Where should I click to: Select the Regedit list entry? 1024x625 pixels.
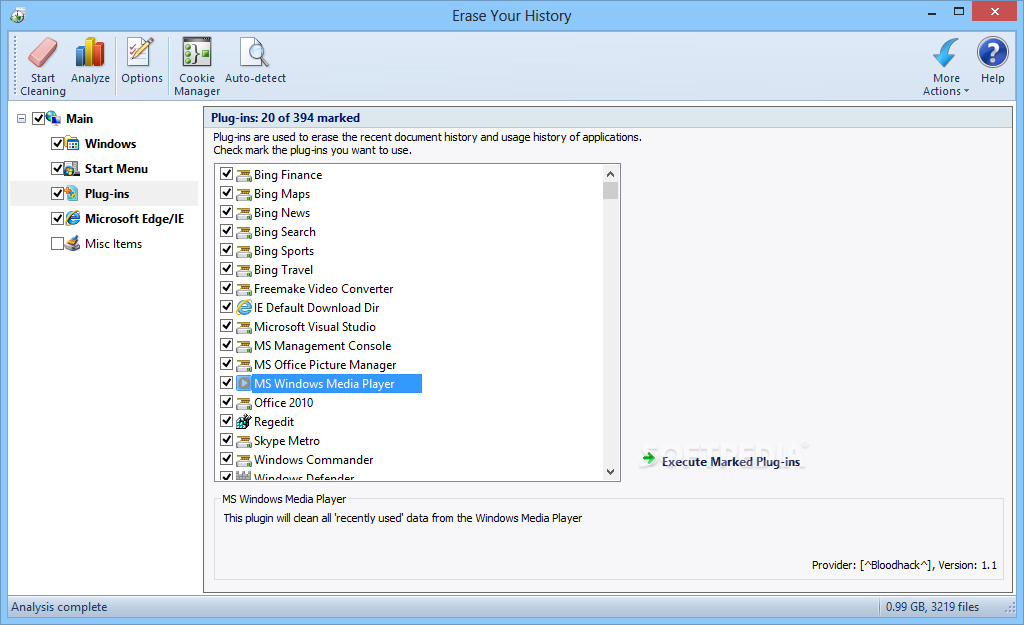tap(274, 422)
